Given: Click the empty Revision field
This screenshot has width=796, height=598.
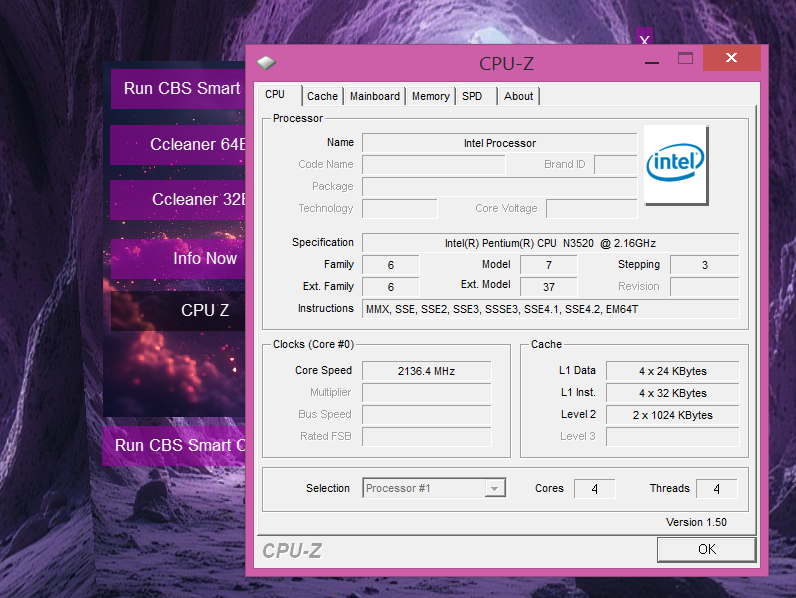Looking at the screenshot, I should (705, 287).
